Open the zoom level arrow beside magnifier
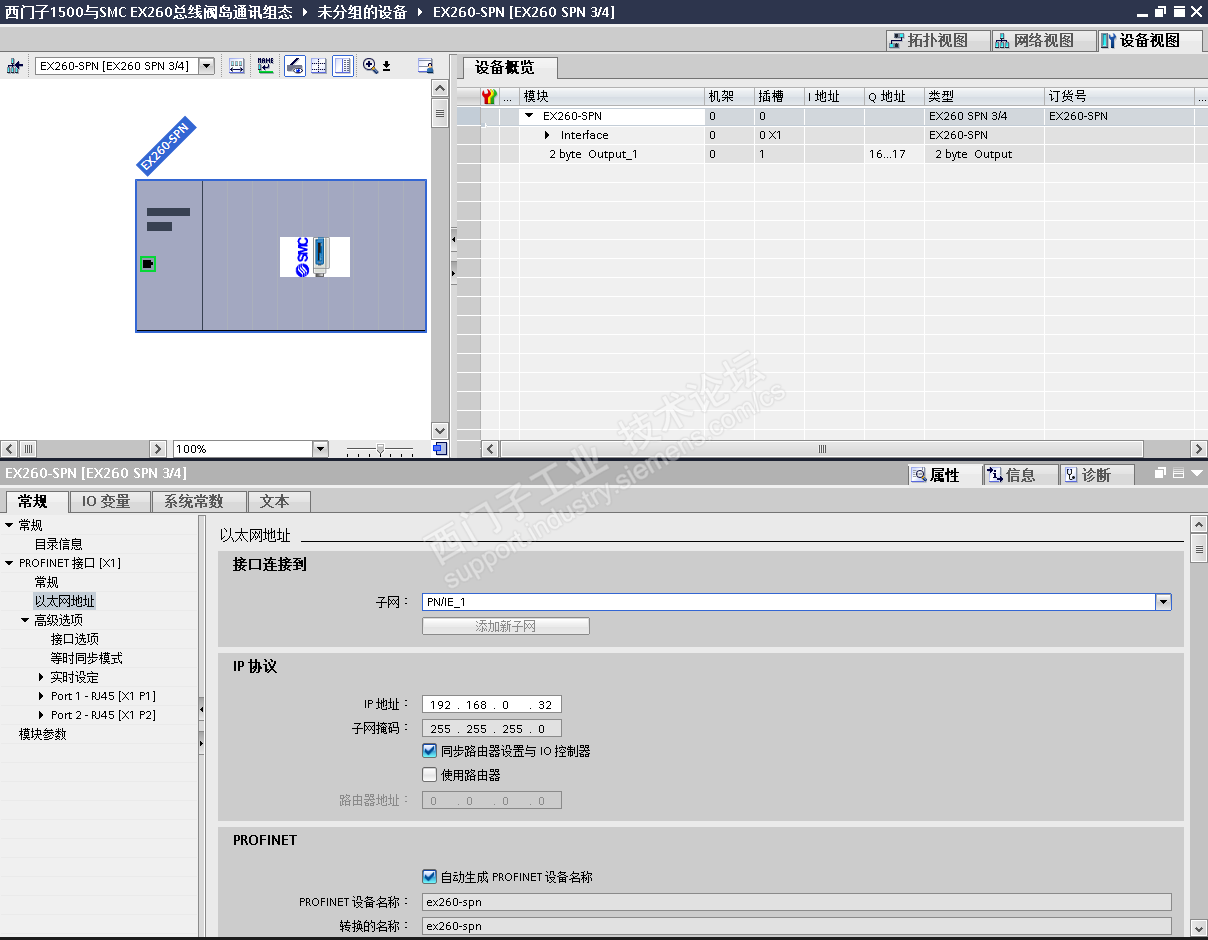 point(387,66)
